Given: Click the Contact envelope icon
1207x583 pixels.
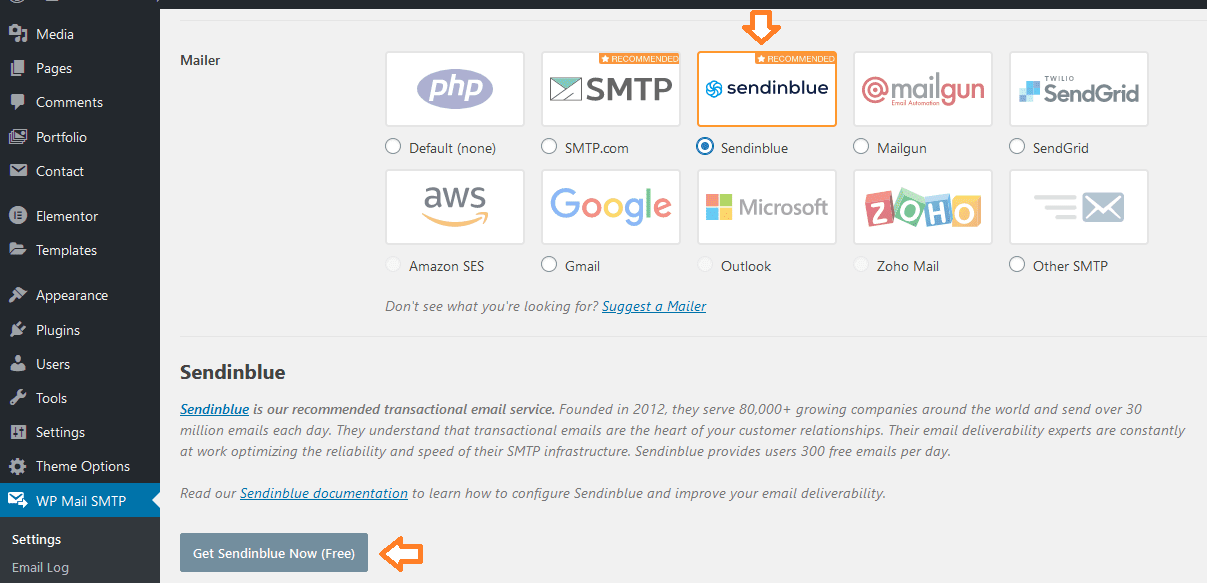Looking at the screenshot, I should click(17, 171).
